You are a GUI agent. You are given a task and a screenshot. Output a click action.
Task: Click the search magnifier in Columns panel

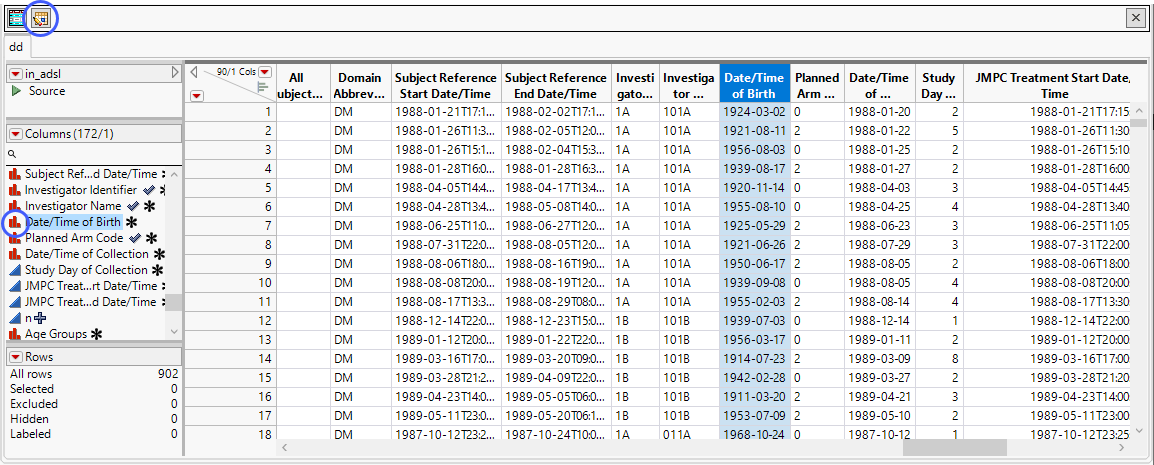click(x=13, y=154)
